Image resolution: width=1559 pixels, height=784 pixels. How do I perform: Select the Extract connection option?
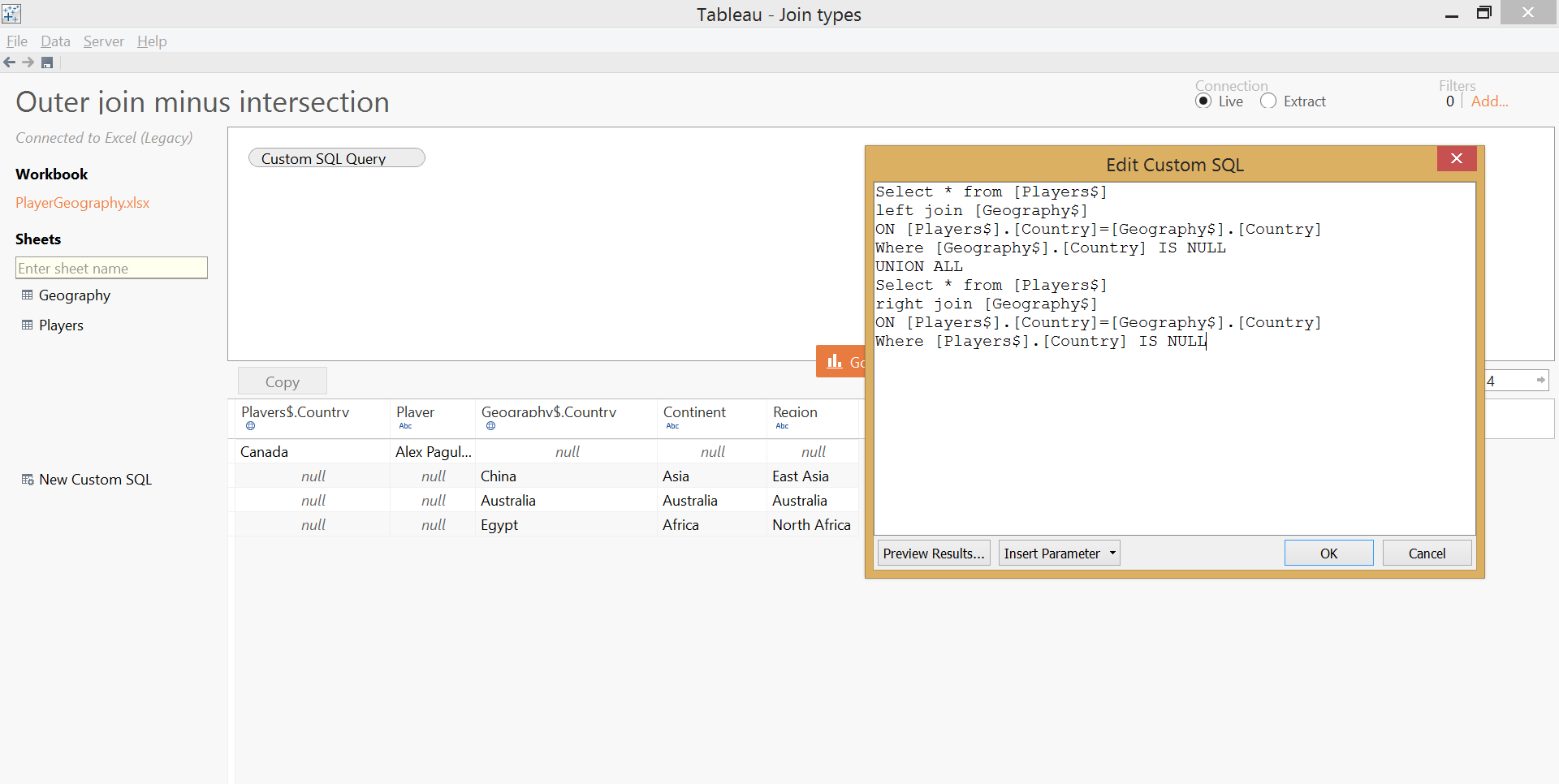tap(1268, 101)
